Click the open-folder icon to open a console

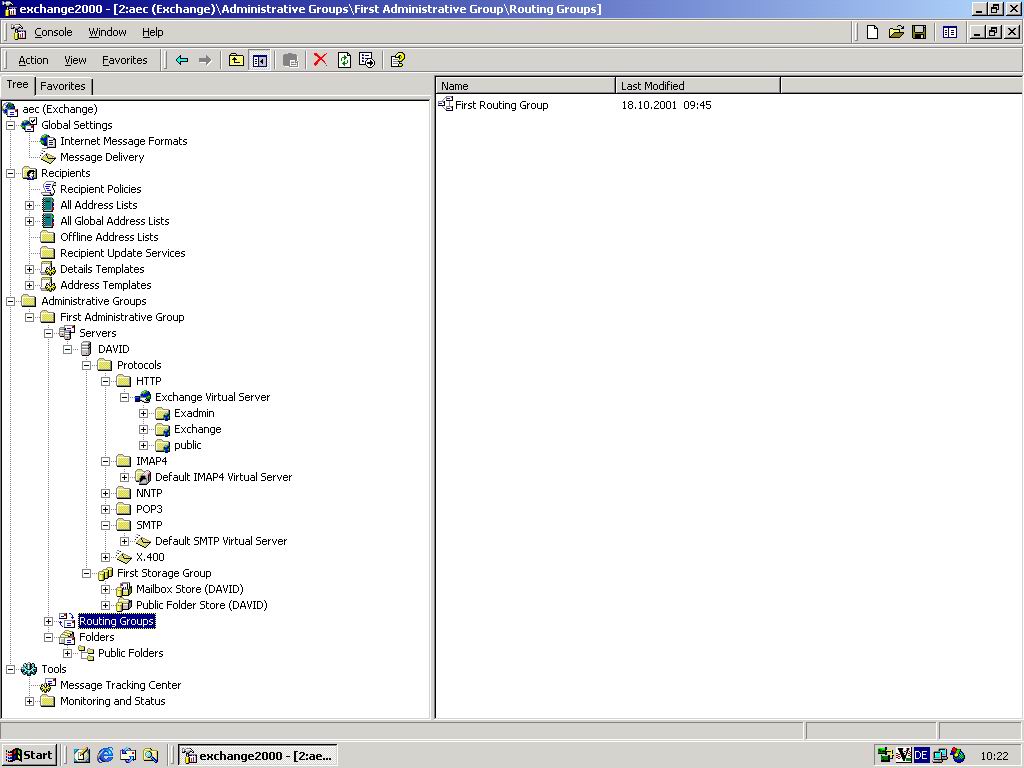coord(896,32)
